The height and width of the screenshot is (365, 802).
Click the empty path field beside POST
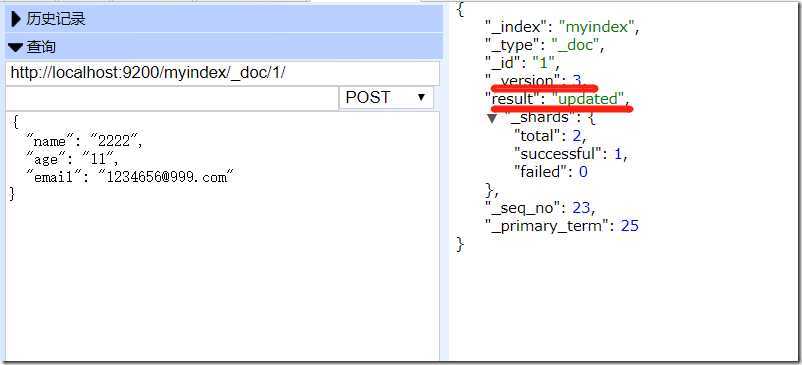[x=172, y=97]
